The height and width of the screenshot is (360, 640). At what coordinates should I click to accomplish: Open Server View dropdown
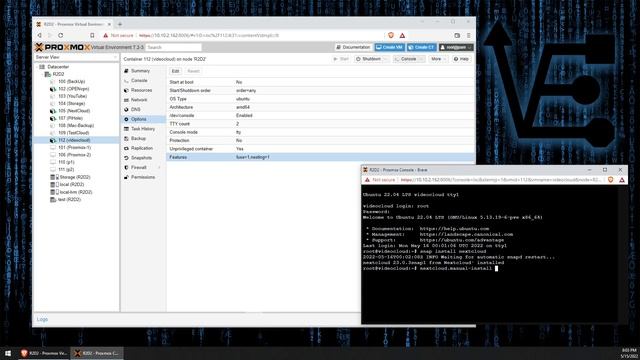pyautogui.click(x=76, y=58)
